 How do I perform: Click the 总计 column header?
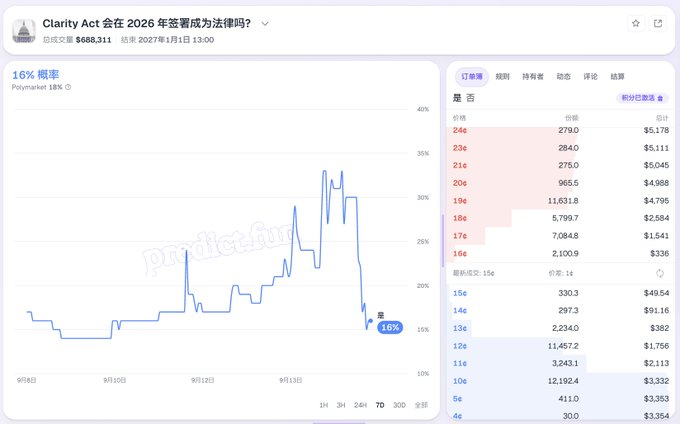pyautogui.click(x=662, y=118)
